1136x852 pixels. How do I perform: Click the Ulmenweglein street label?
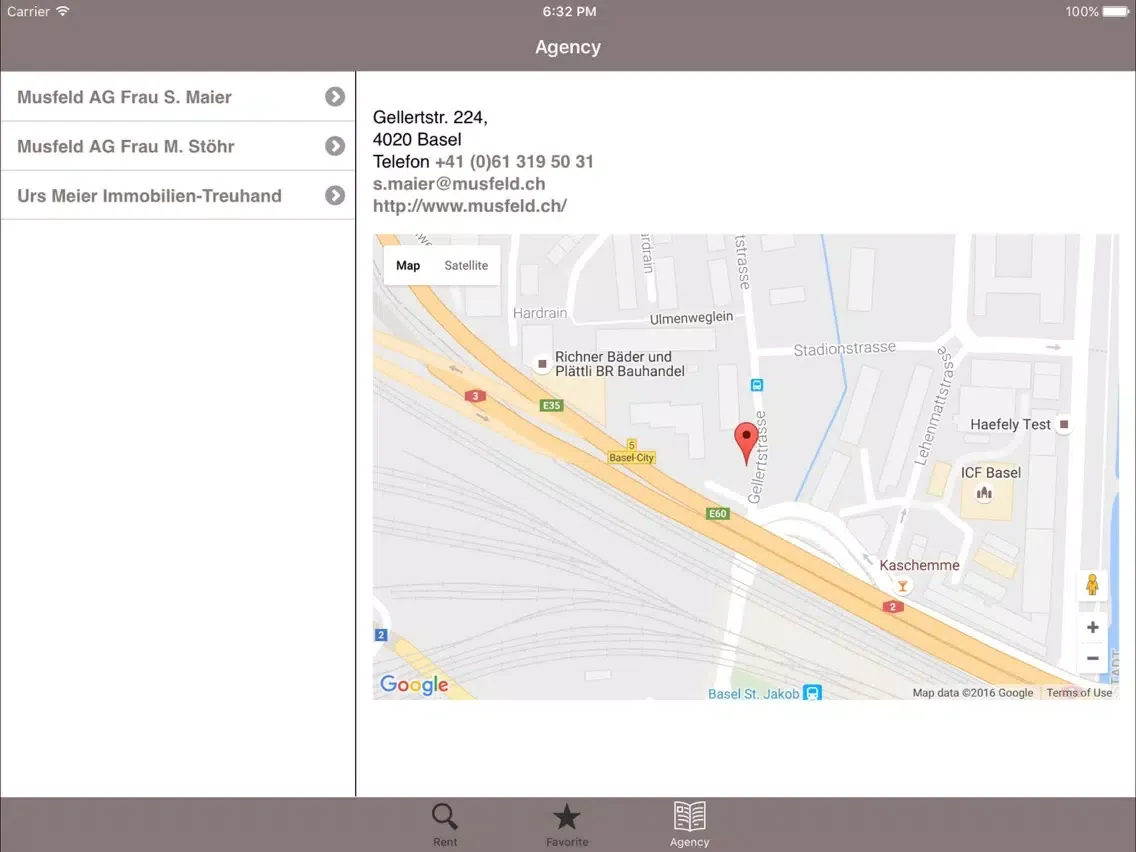pos(691,318)
